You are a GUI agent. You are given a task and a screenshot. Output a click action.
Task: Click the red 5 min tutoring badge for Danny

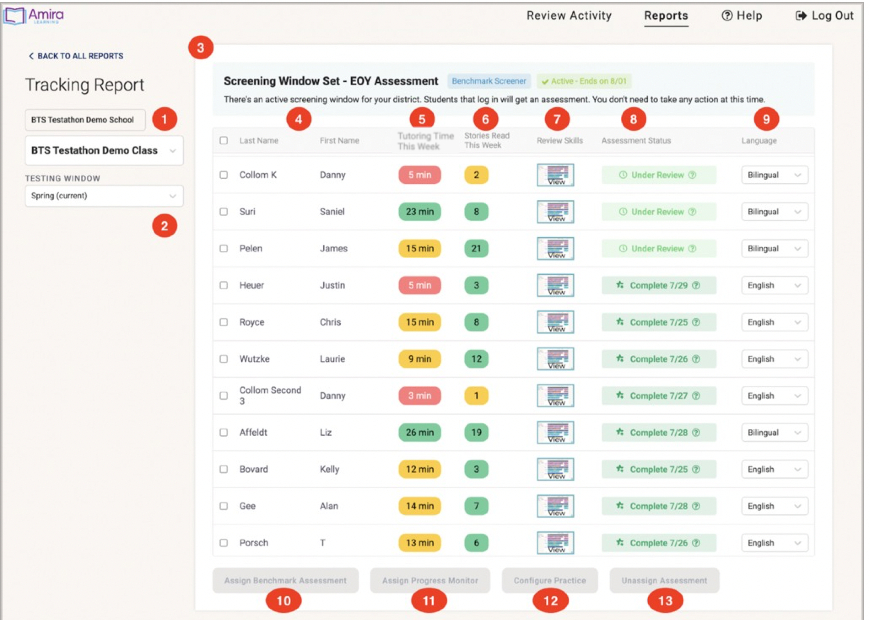point(421,174)
